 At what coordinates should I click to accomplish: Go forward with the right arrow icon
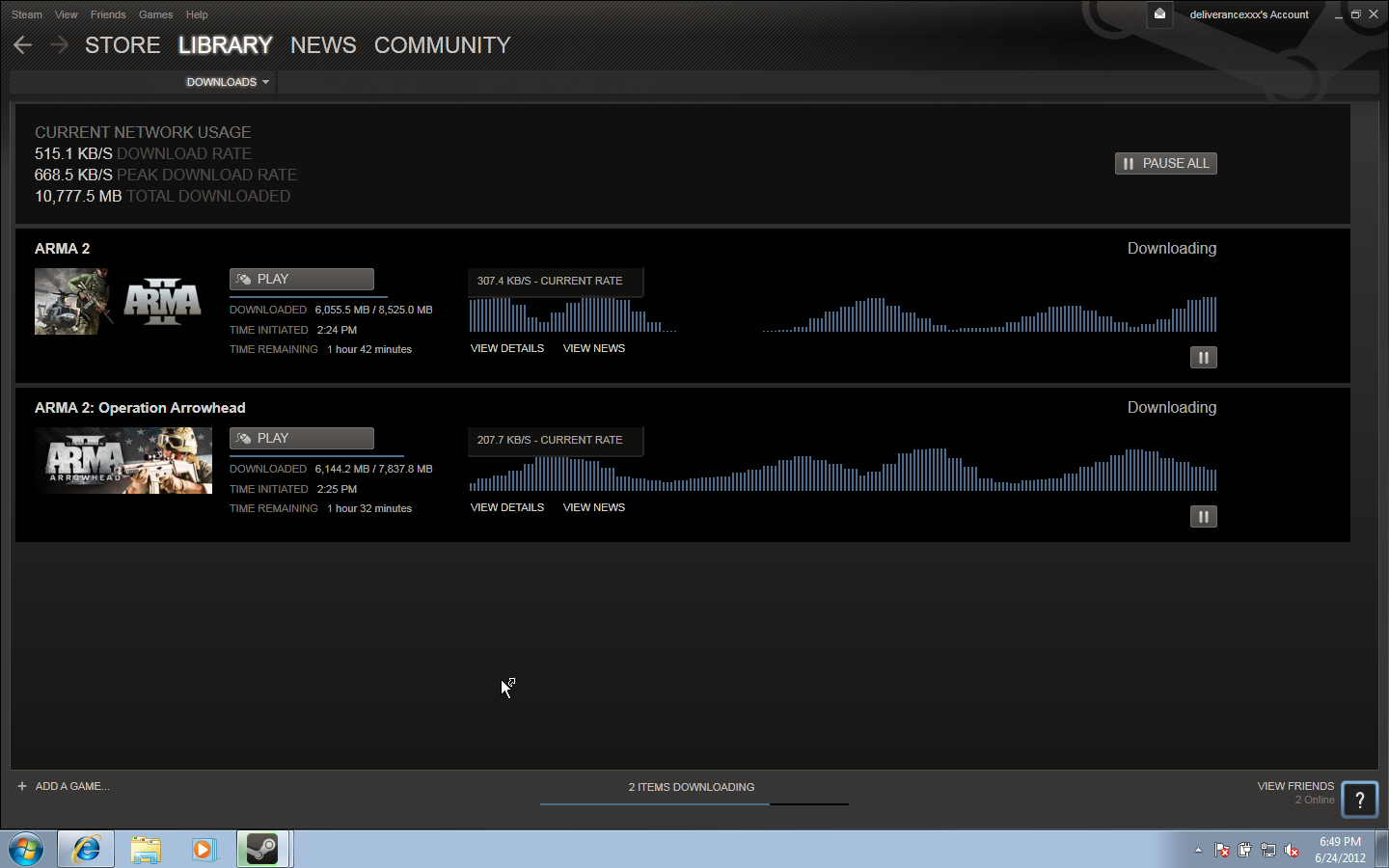[x=59, y=45]
